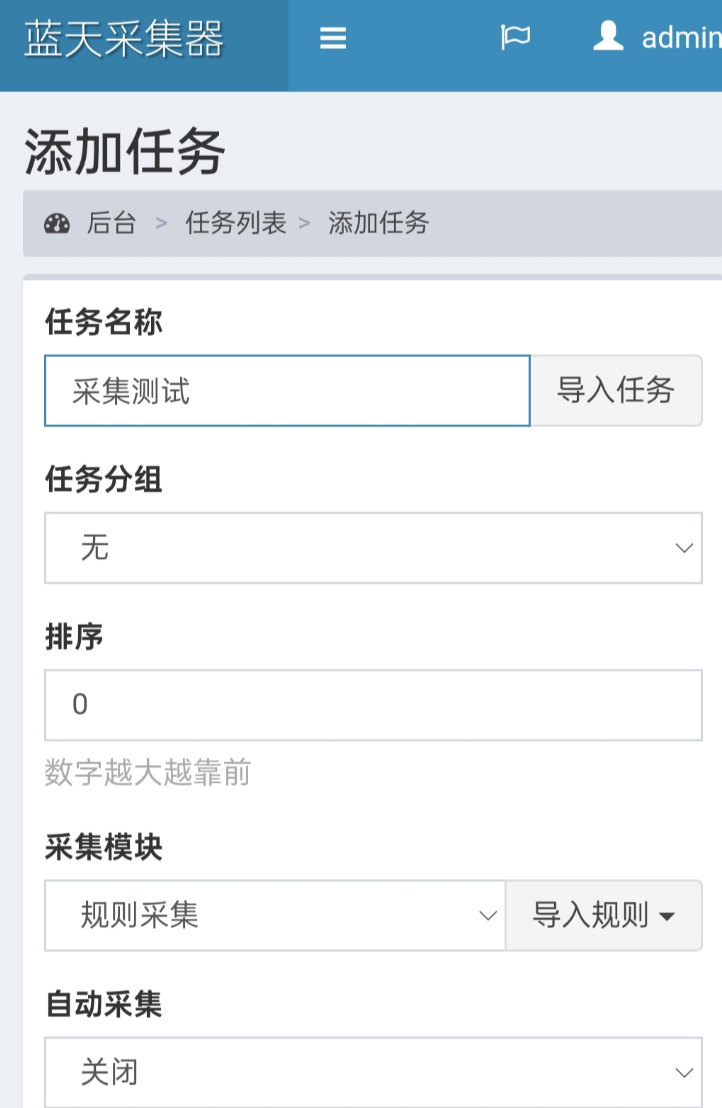
Task: Click the 自动采集 chevron arrow
Action: [684, 1072]
